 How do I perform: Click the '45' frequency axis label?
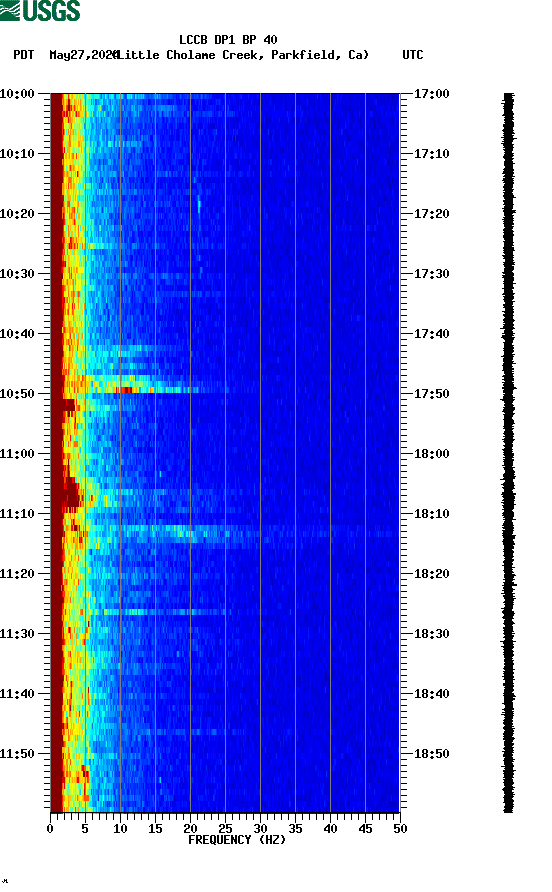[365, 829]
